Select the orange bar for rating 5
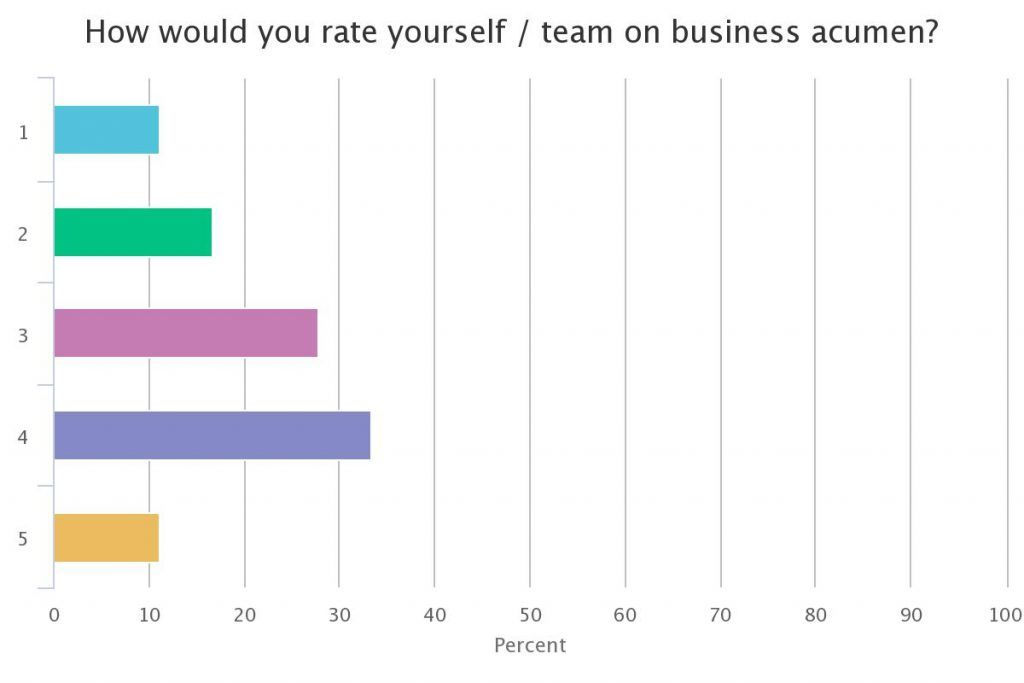This screenshot has height=683, width=1024. [106, 537]
